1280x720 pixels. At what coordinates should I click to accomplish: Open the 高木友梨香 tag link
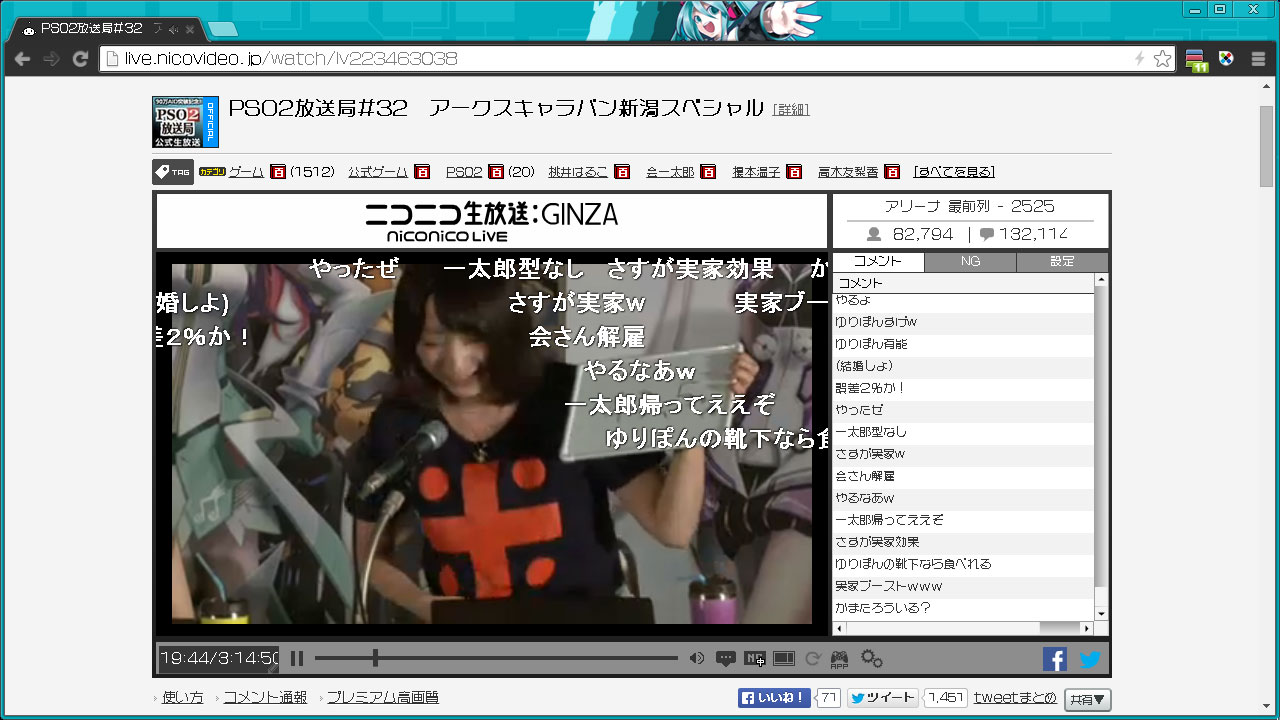(848, 172)
